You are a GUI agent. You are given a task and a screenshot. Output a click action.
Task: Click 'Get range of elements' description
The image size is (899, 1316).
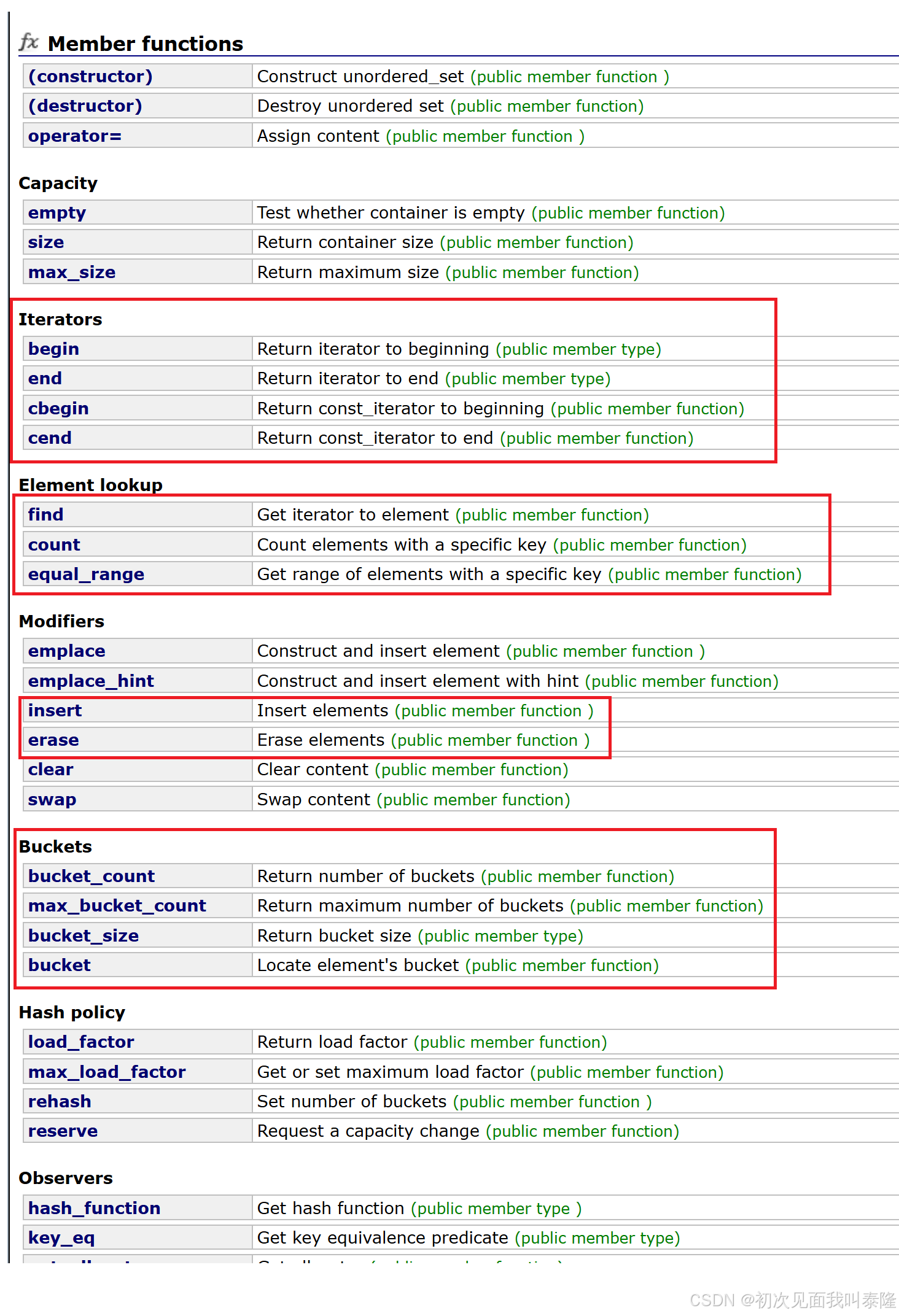429,574
